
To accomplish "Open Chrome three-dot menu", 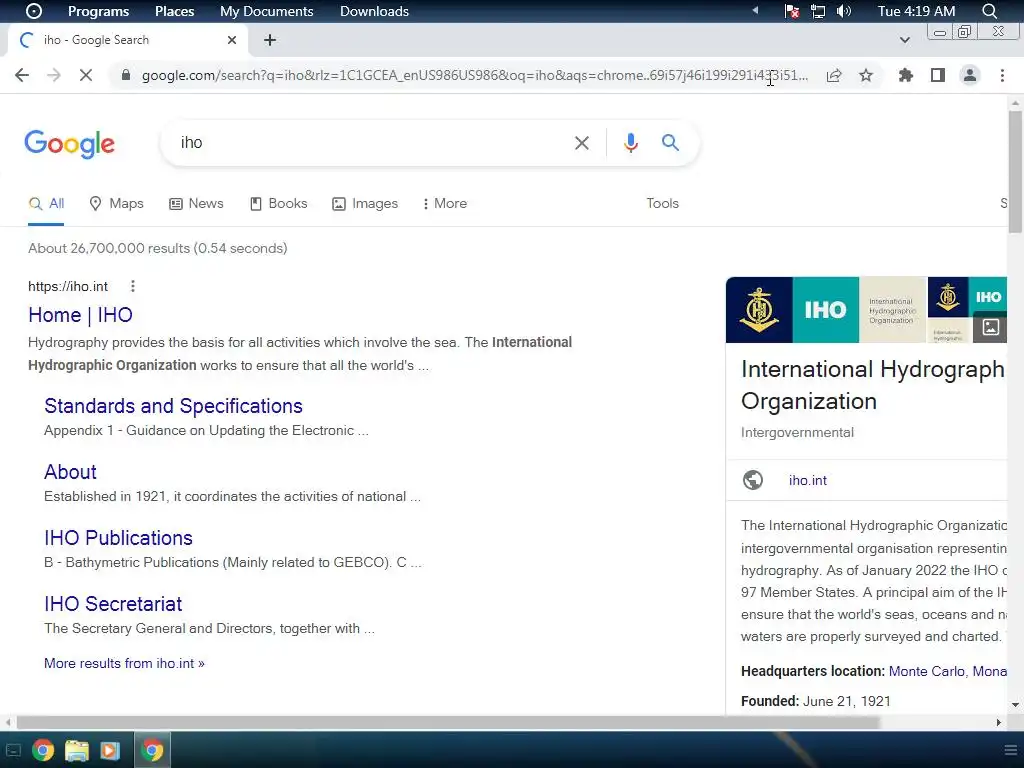I will click(x=1002, y=75).
